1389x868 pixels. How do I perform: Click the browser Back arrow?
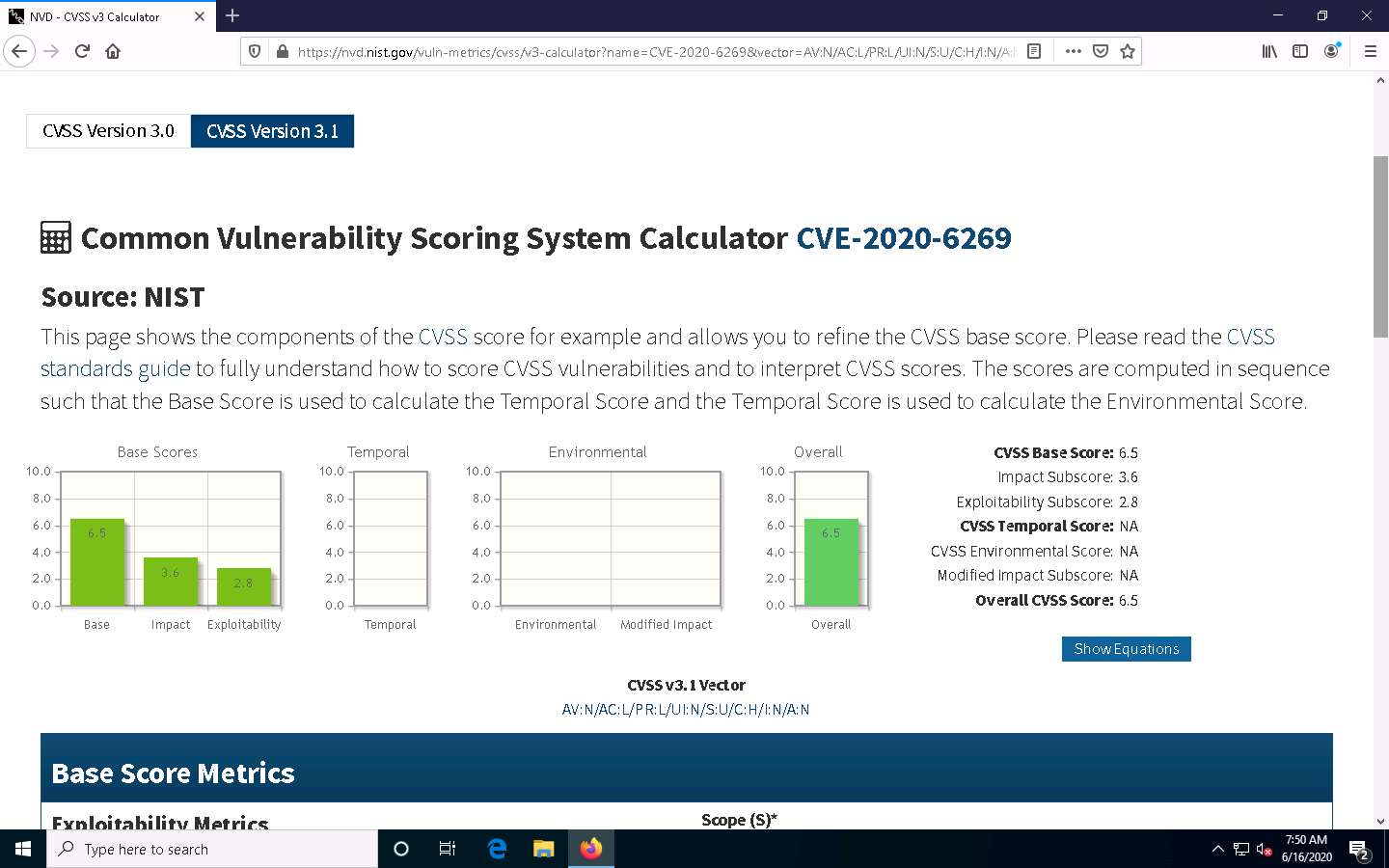[19, 51]
